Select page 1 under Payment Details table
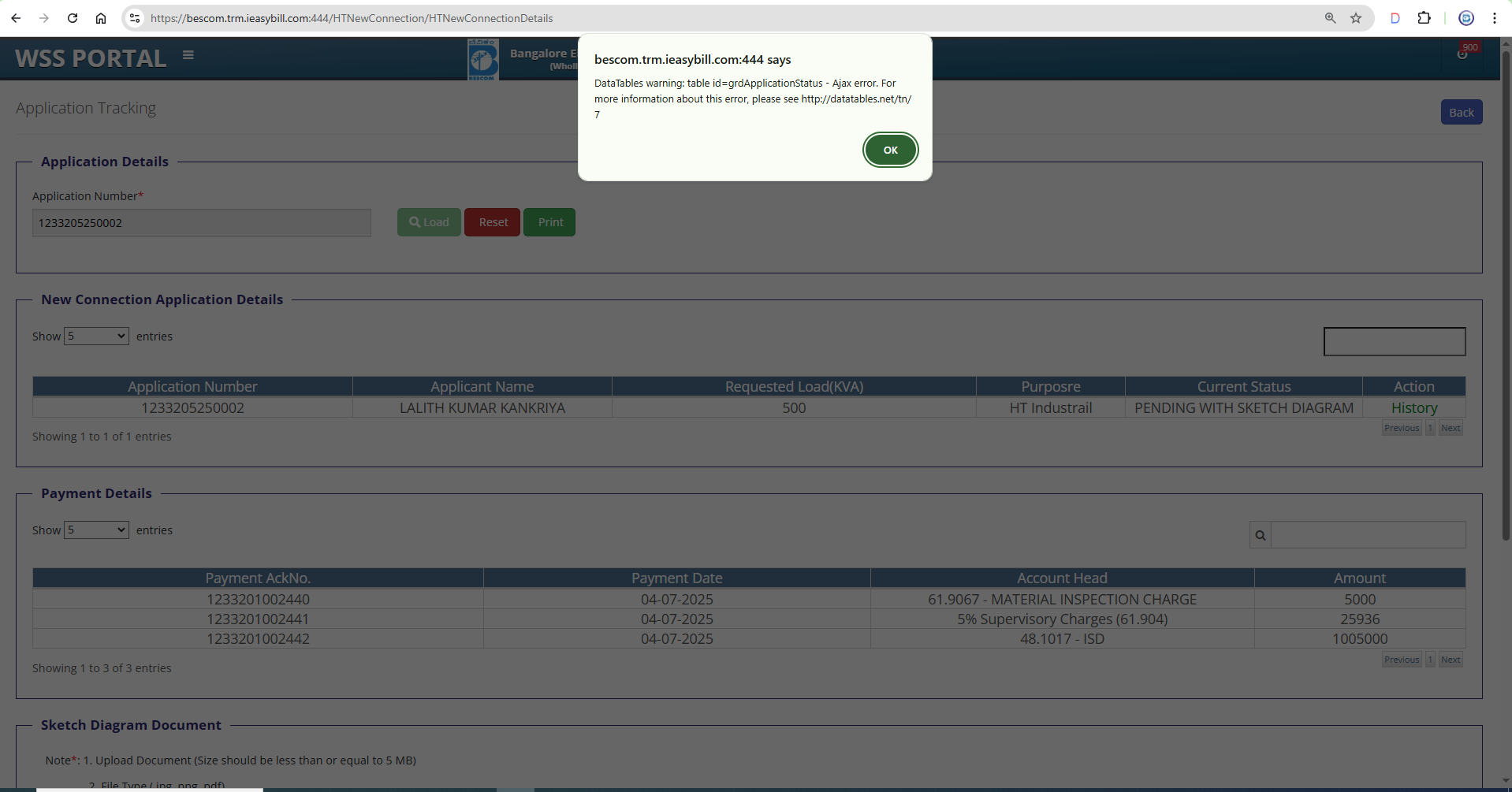 point(1430,660)
